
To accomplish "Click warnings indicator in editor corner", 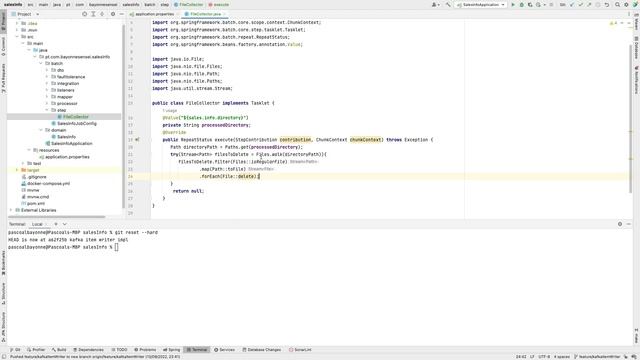I will (613, 23).
